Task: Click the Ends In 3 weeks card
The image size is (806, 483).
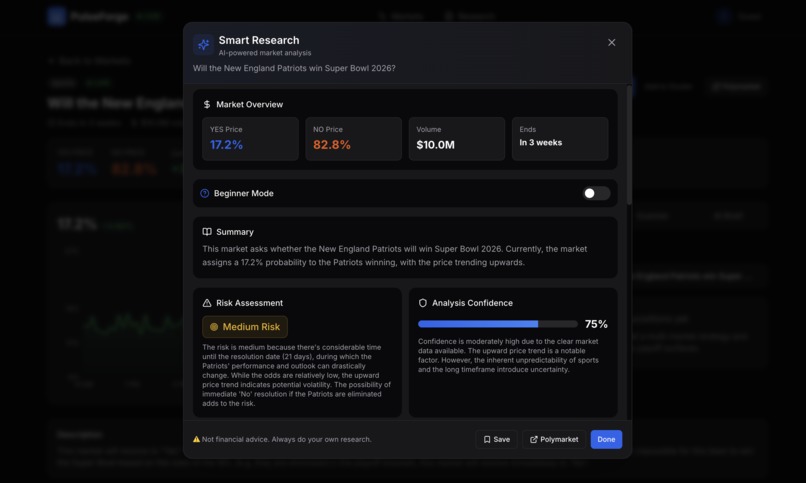Action: point(560,139)
